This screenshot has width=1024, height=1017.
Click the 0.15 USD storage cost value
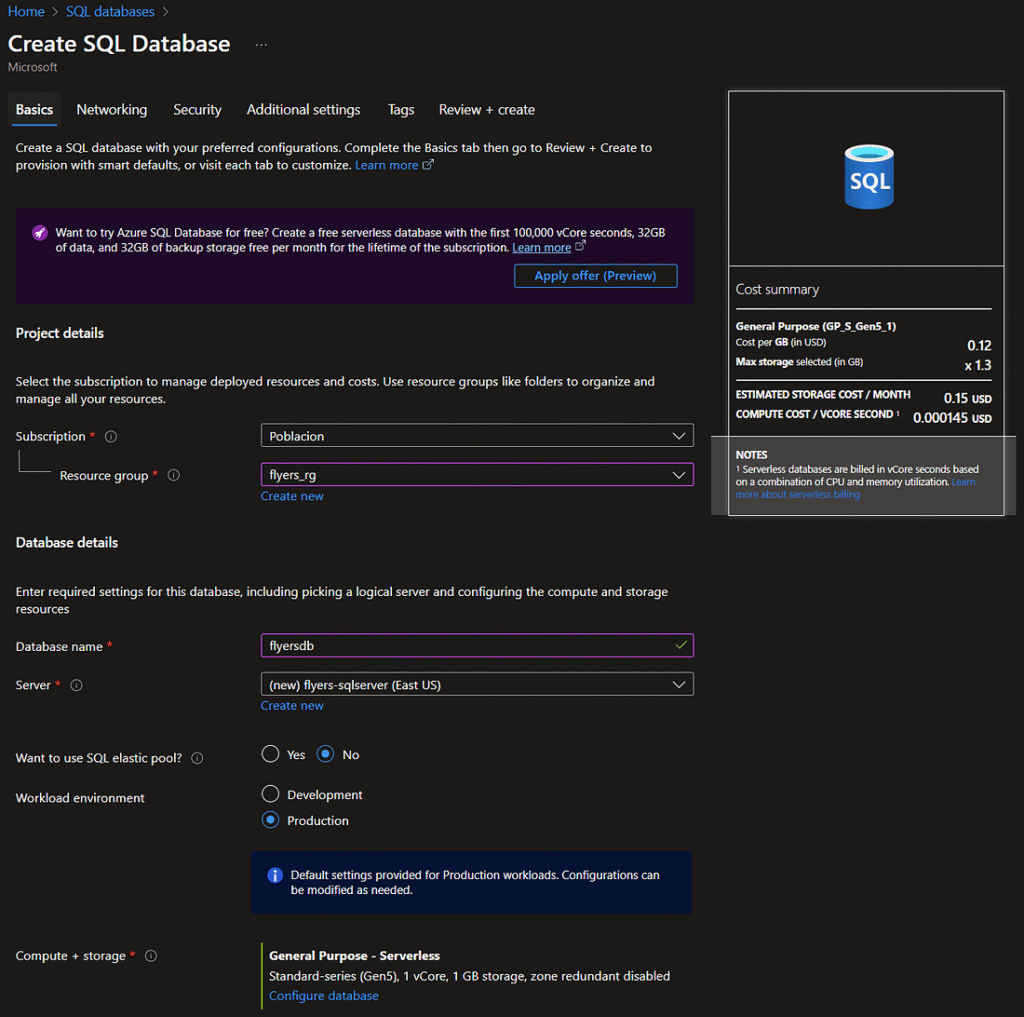click(x=968, y=398)
